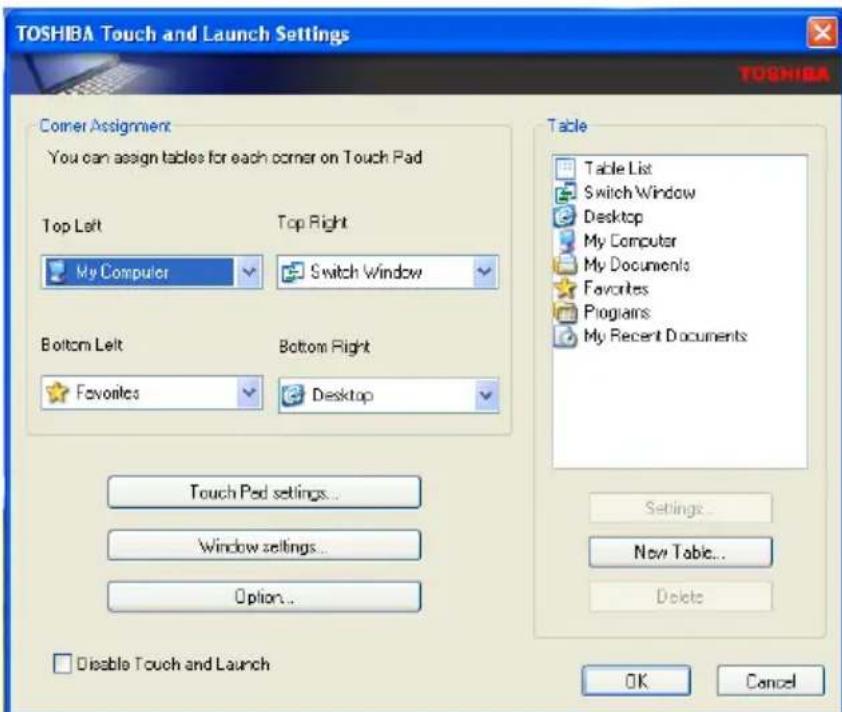
Task: Toggle Disable Touch and Launch checkbox
Action: pos(62,664)
